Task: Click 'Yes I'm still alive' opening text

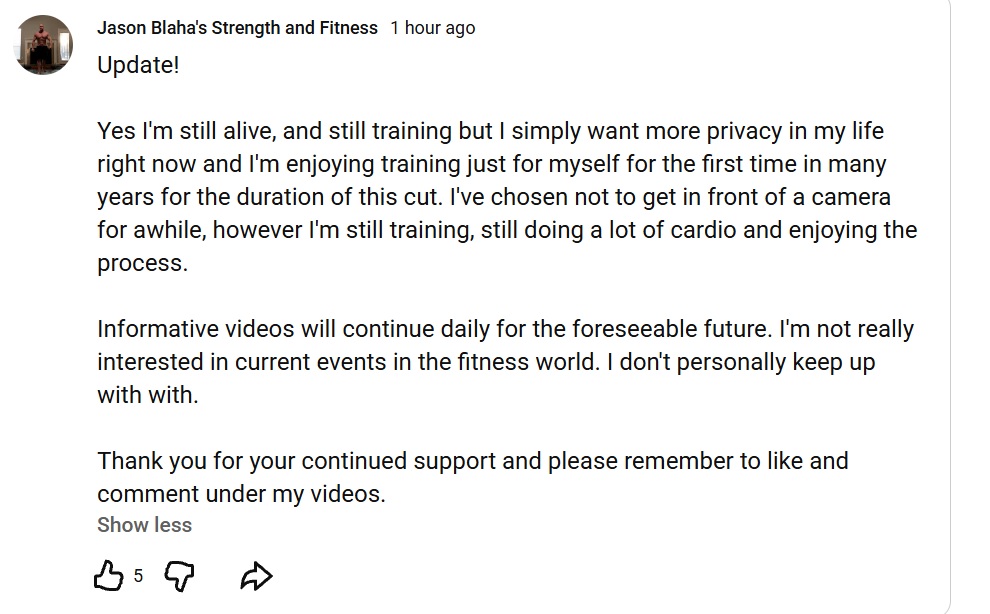Action: coord(186,131)
